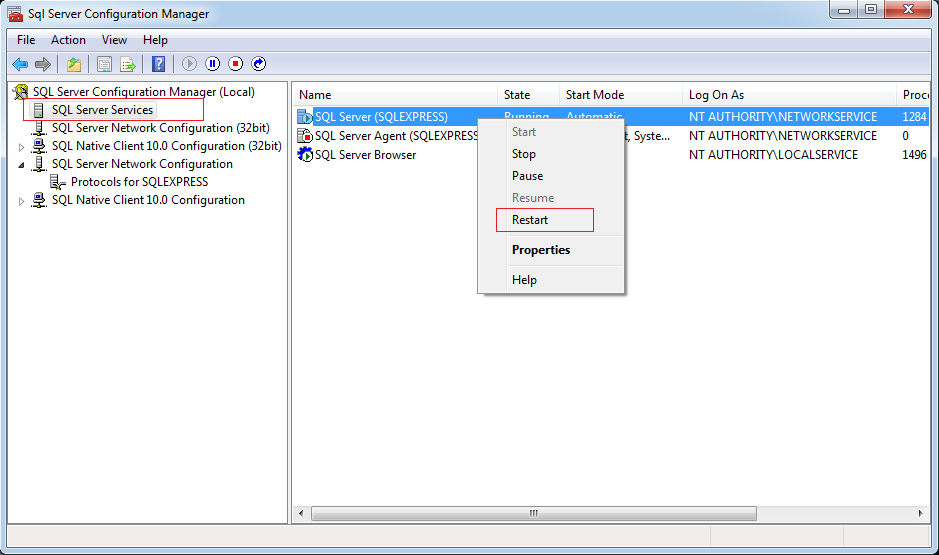This screenshot has width=939, height=555.
Task: Select SQL Server Configuration Manager (Local) root label
Action: point(144,92)
